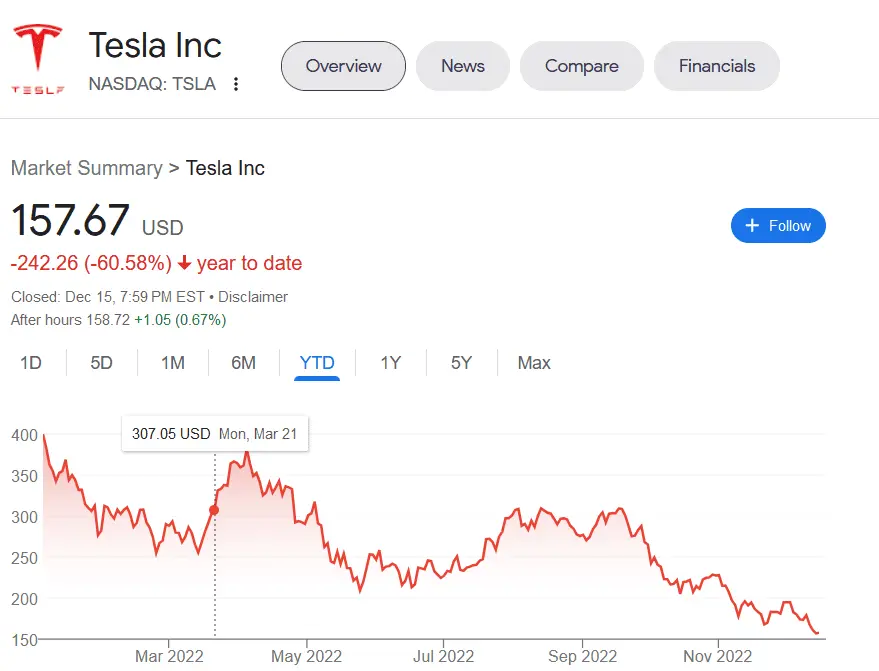Open the News tab
Viewport: 879px width, 671px height.
[x=463, y=66]
